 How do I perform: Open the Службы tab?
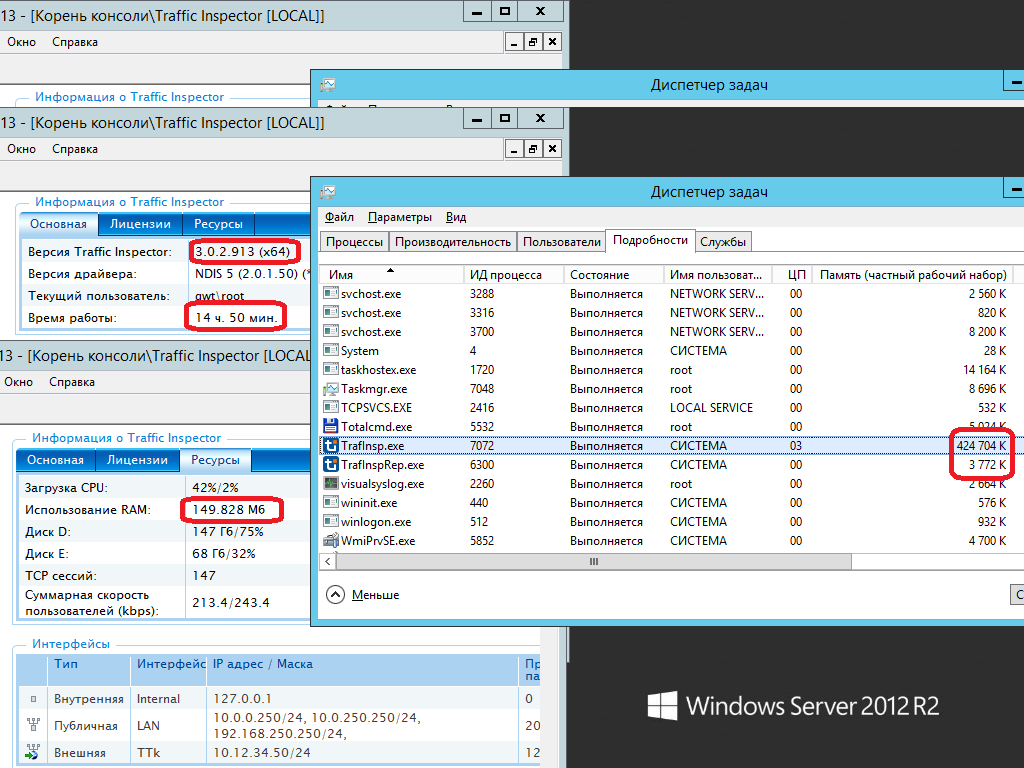(x=723, y=242)
